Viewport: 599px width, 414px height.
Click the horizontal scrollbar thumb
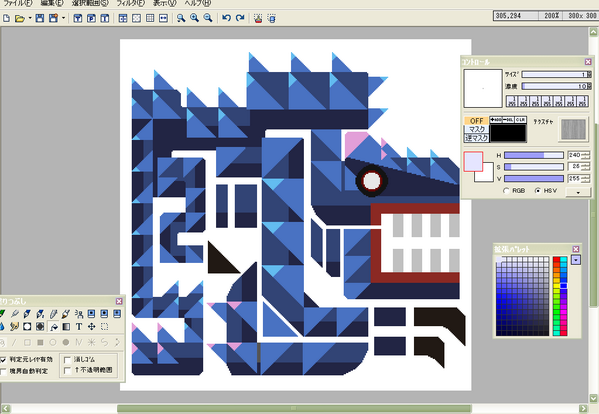294,409
